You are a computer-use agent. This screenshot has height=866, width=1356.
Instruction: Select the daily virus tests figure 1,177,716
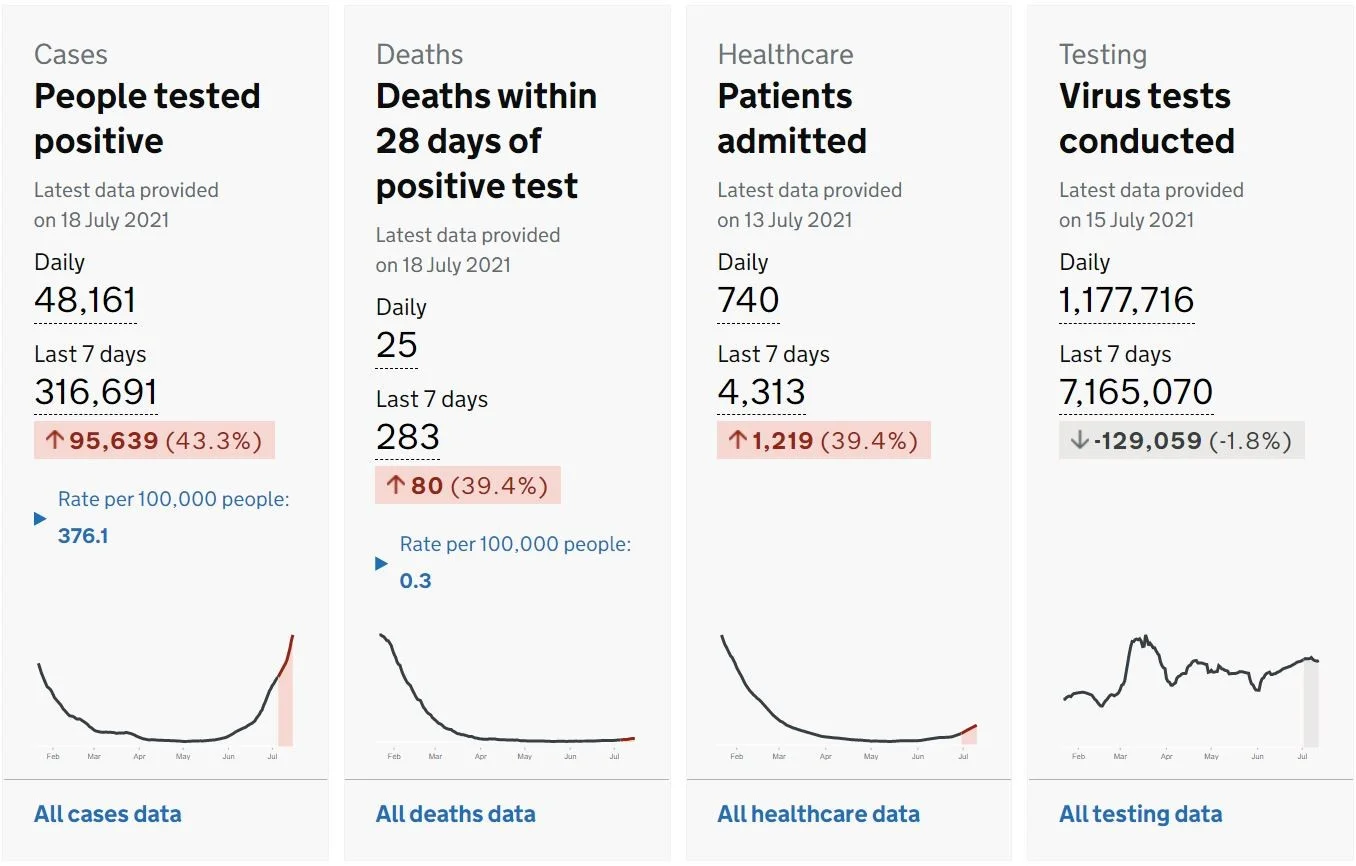(x=1127, y=300)
